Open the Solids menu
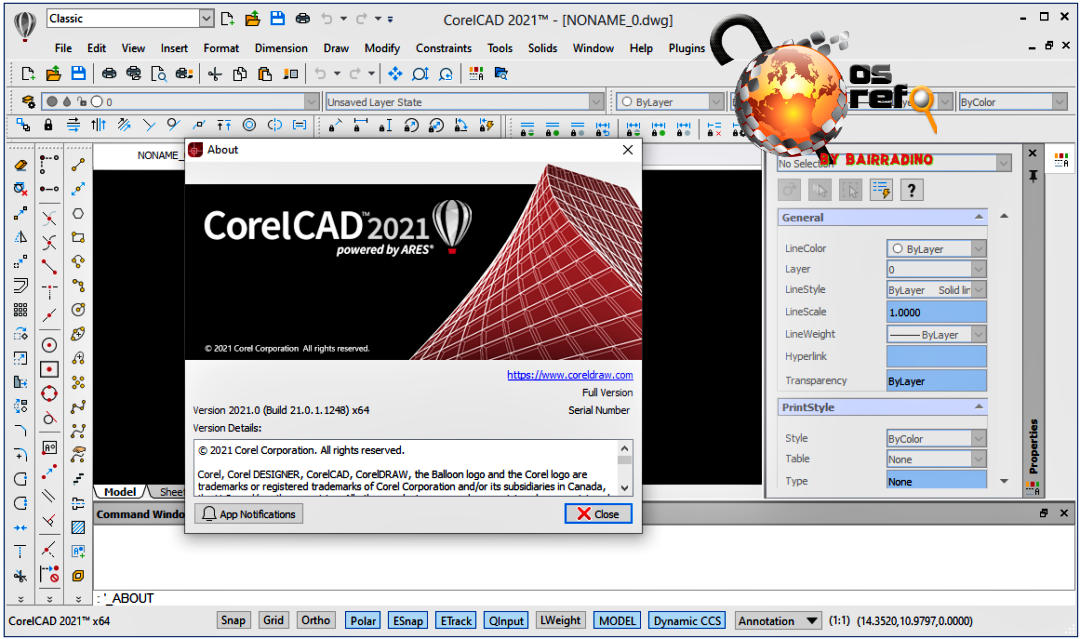Screen dimensions: 1080x639 (x=543, y=48)
